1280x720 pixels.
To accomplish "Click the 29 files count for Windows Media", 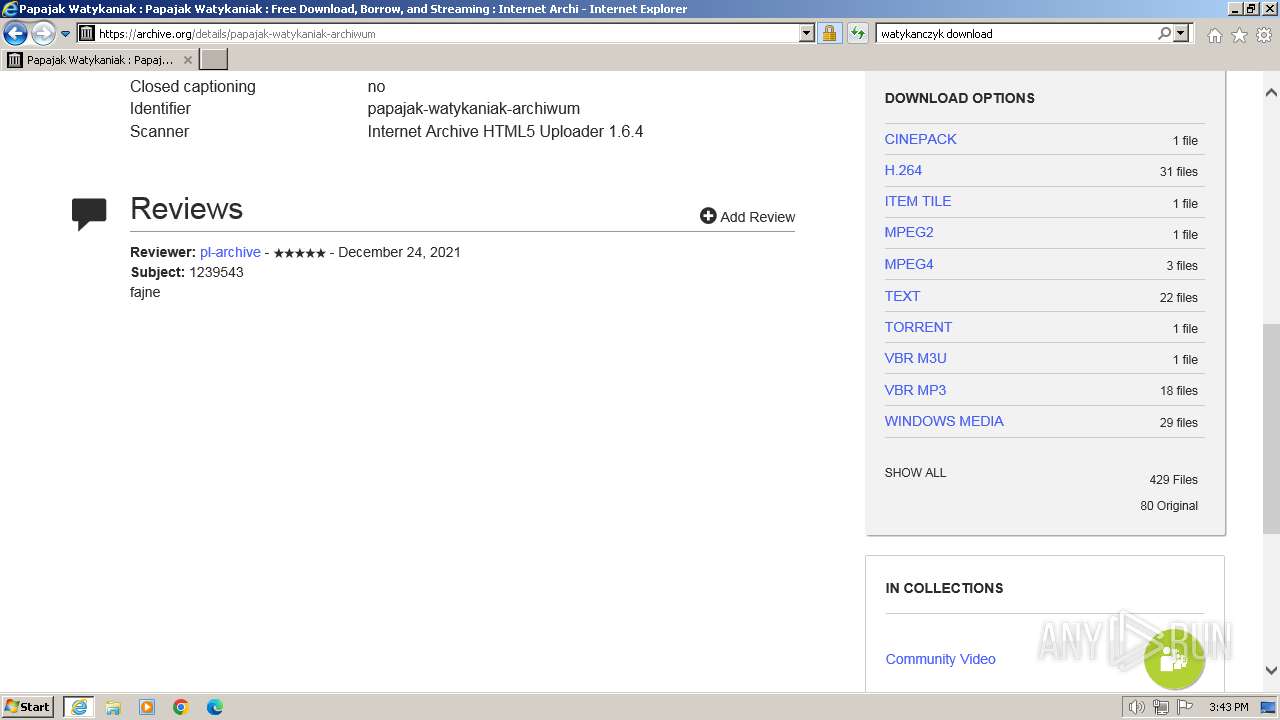I will click(1178, 423).
